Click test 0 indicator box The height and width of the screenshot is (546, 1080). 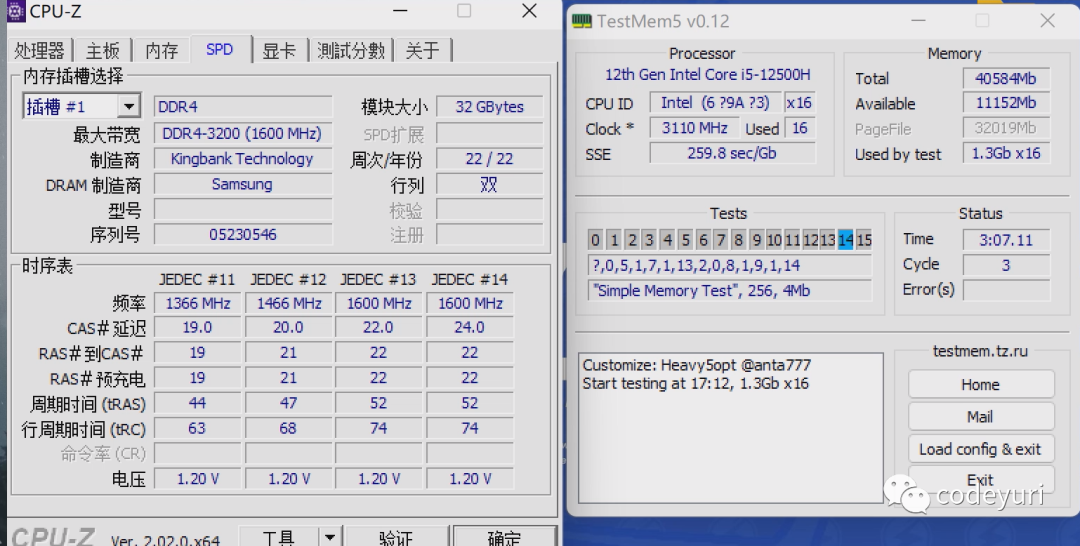[595, 240]
